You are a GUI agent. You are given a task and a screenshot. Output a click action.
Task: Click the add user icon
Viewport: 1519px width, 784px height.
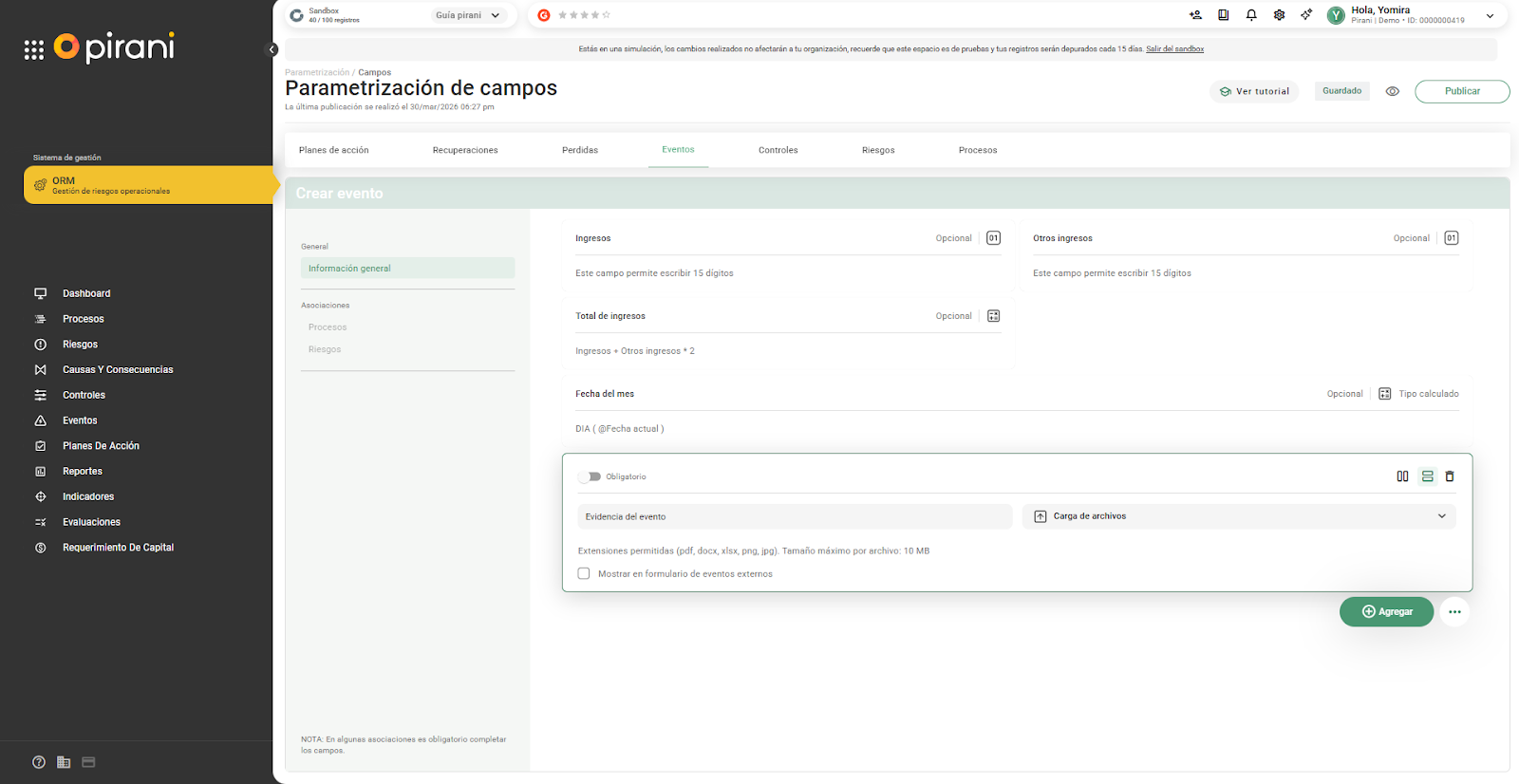(1195, 15)
